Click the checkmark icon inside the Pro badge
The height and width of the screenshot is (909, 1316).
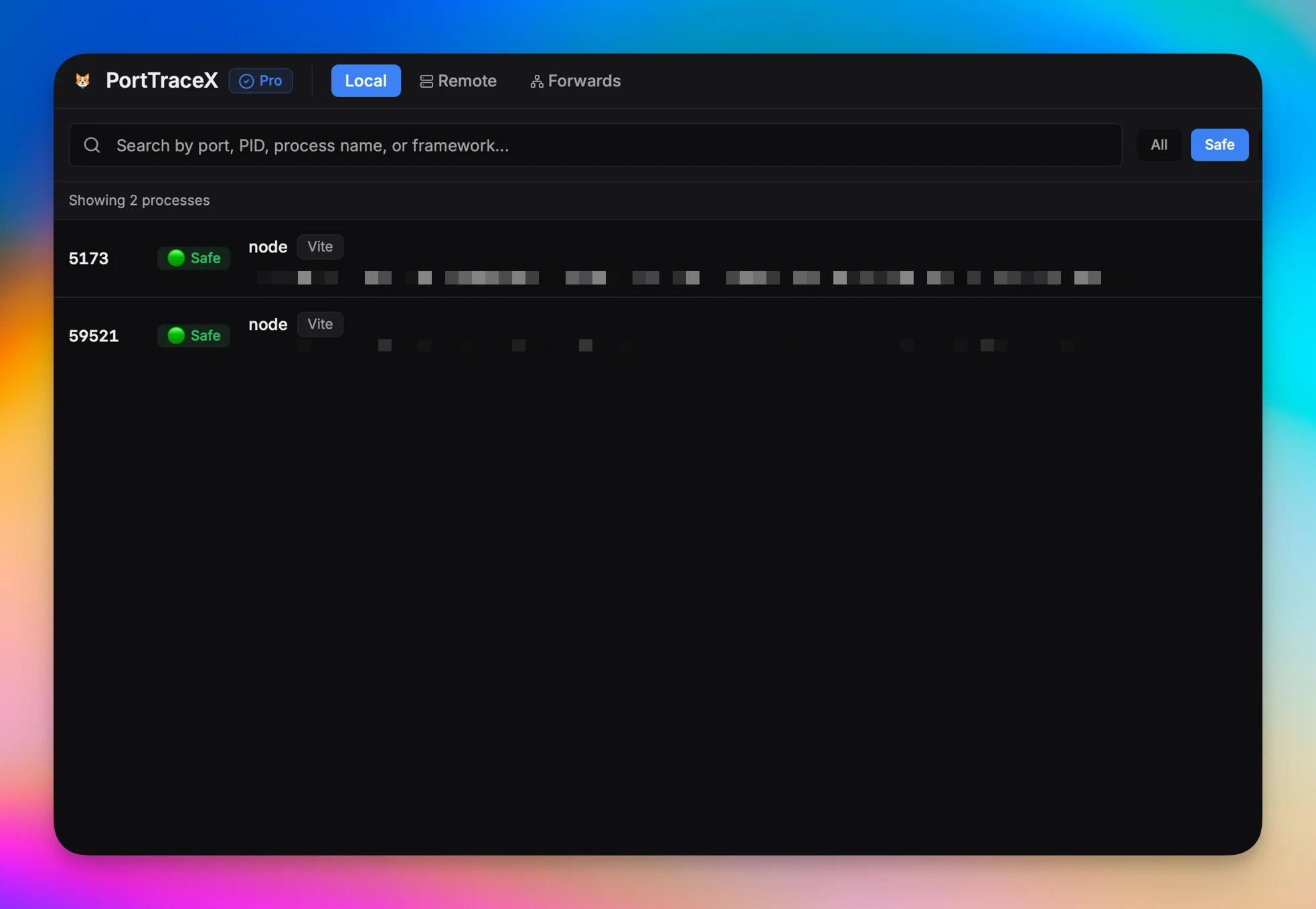pos(246,80)
